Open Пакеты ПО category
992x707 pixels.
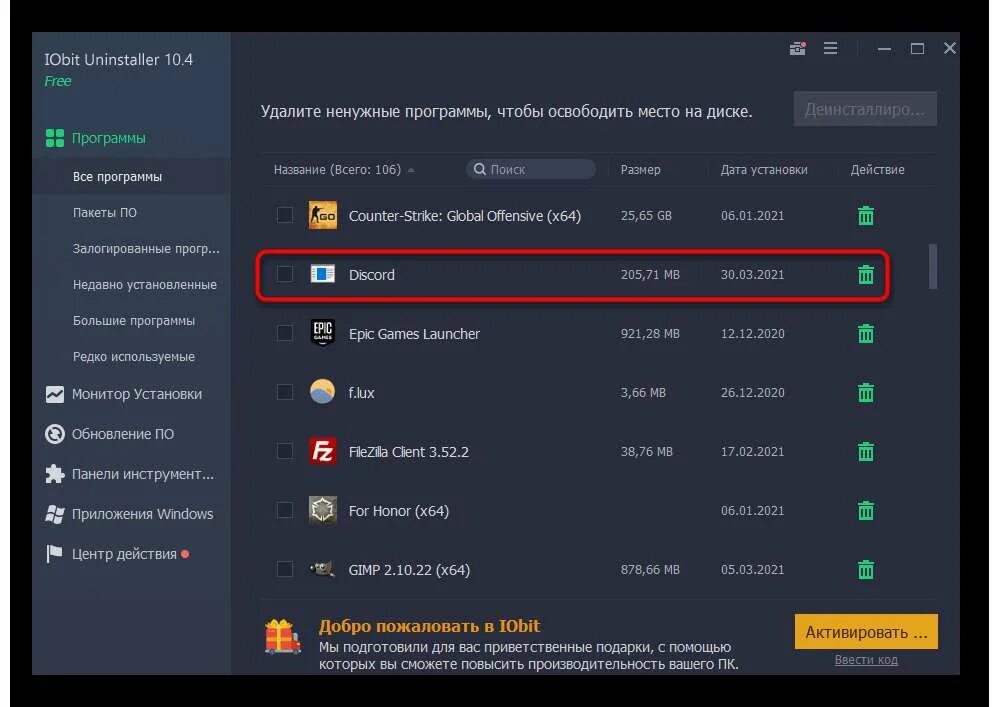point(104,212)
